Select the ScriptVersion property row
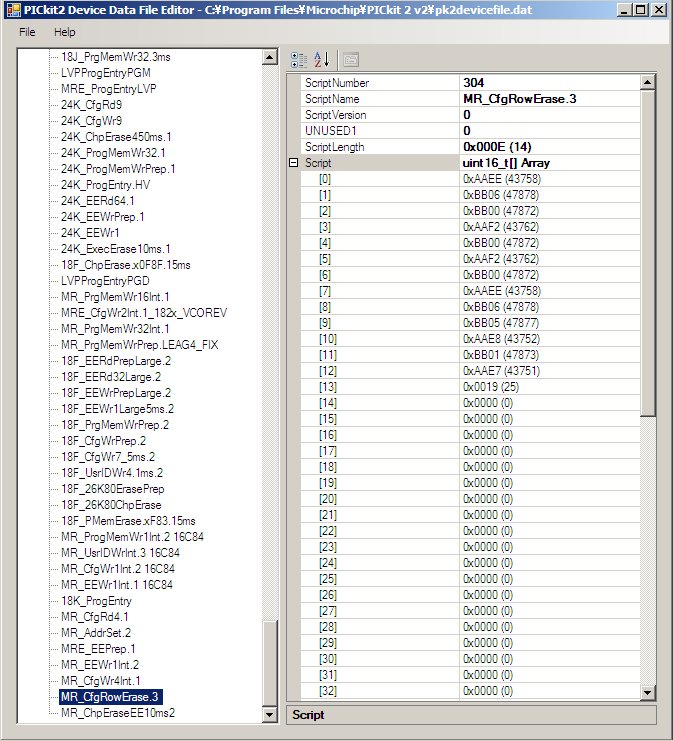Screen dimensions: 673x741 (x=471, y=115)
